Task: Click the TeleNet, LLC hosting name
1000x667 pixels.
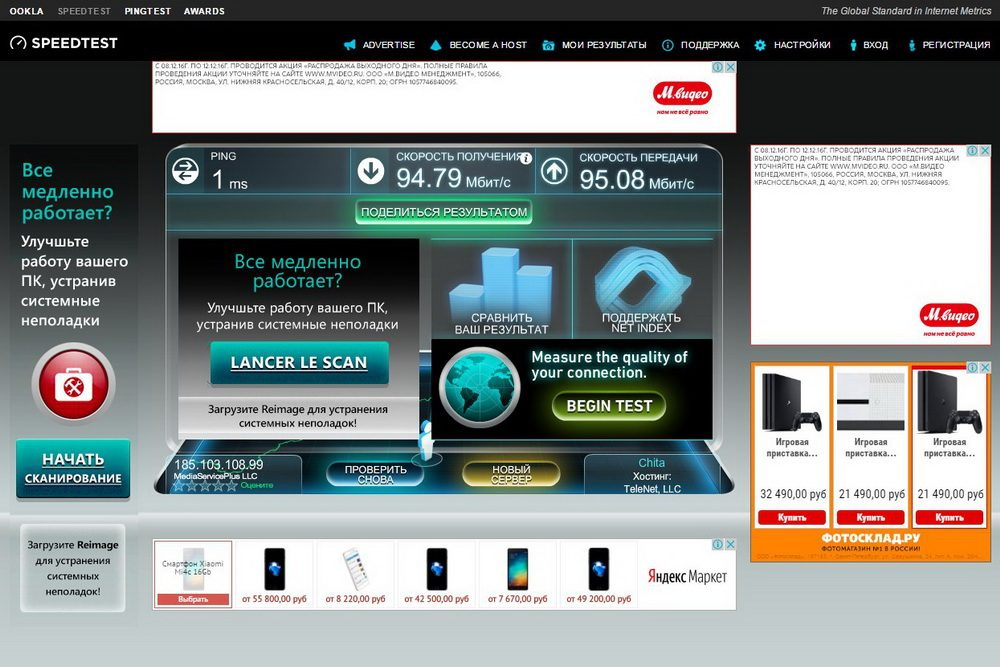Action: coord(652,488)
